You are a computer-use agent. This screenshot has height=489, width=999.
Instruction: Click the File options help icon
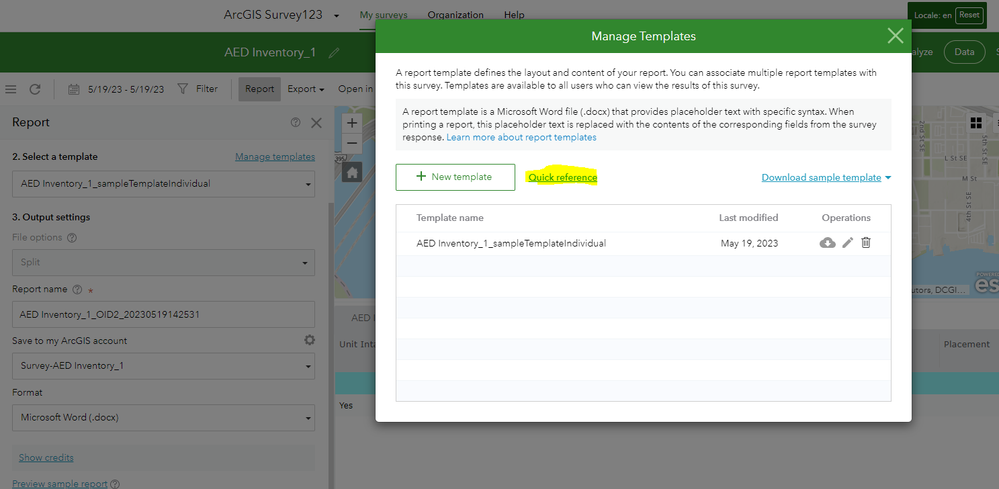[72, 237]
